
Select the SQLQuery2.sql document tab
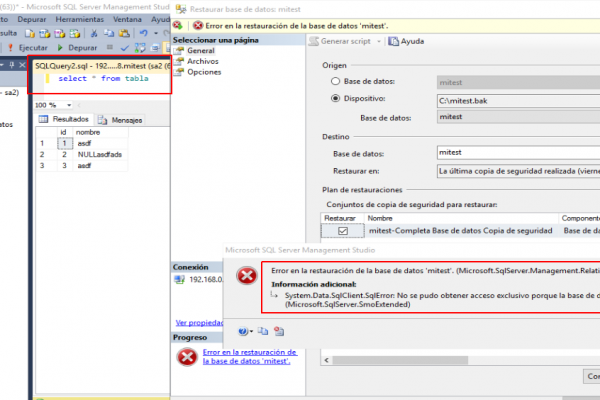102,66
